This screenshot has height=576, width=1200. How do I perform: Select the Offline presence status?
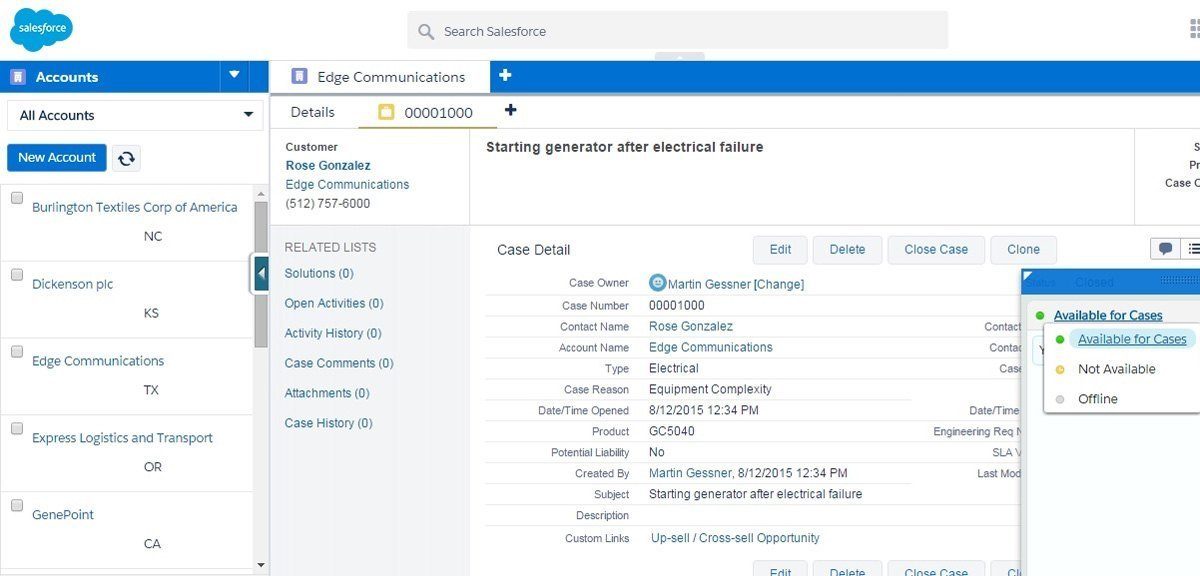(1096, 398)
